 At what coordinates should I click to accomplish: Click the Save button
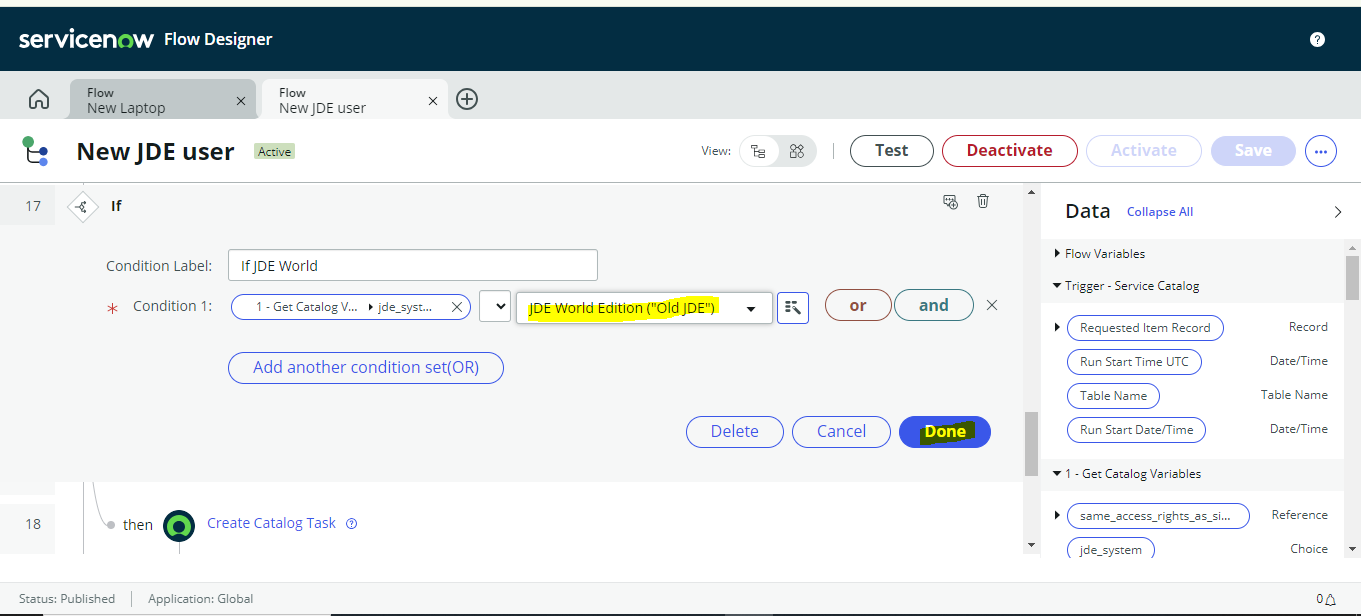1253,151
